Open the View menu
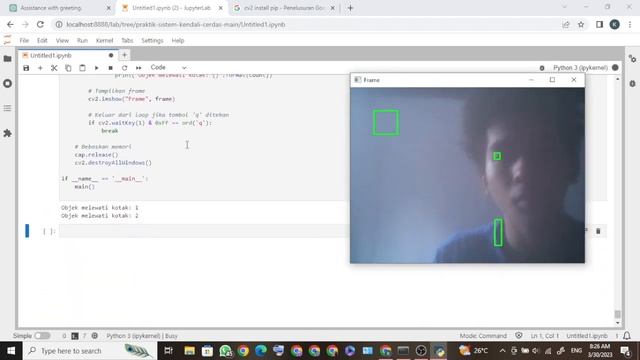This screenshot has height=360, width=640. tap(62, 40)
